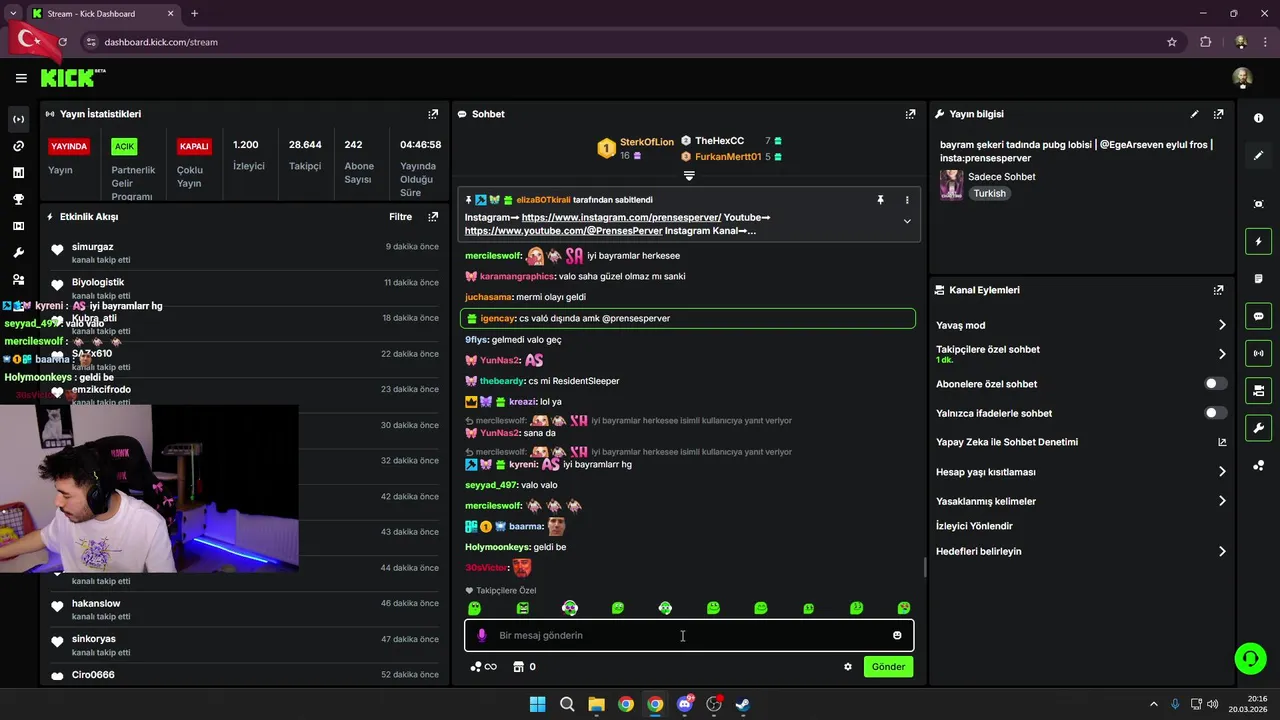
Task: Open the emoji picker in chat input
Action: point(897,635)
